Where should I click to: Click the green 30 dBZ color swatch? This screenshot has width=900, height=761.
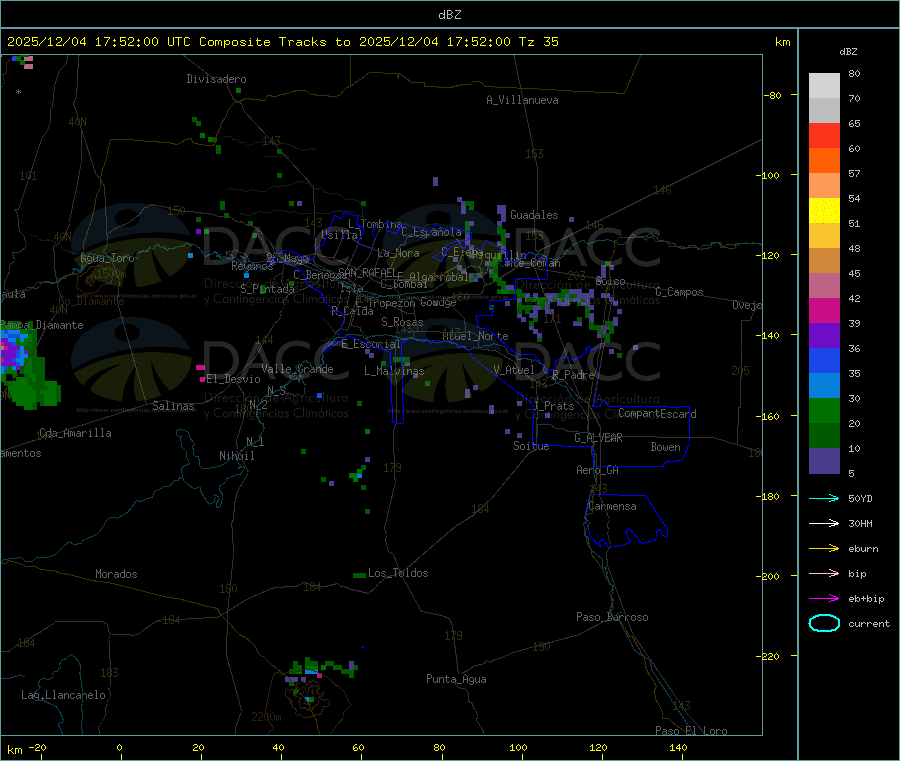click(x=824, y=410)
